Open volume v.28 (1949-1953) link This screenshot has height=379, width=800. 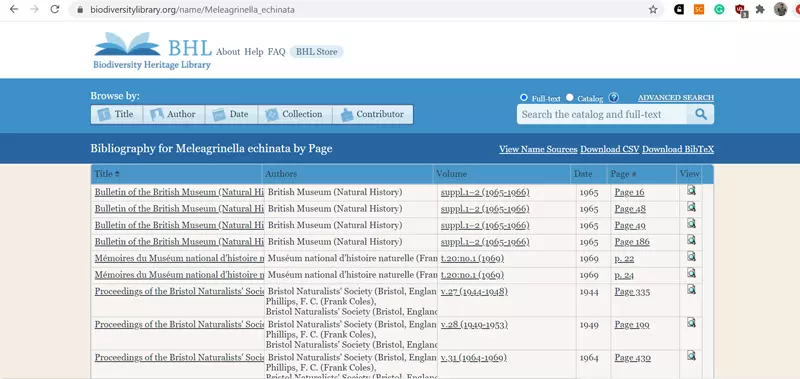tap(474, 325)
